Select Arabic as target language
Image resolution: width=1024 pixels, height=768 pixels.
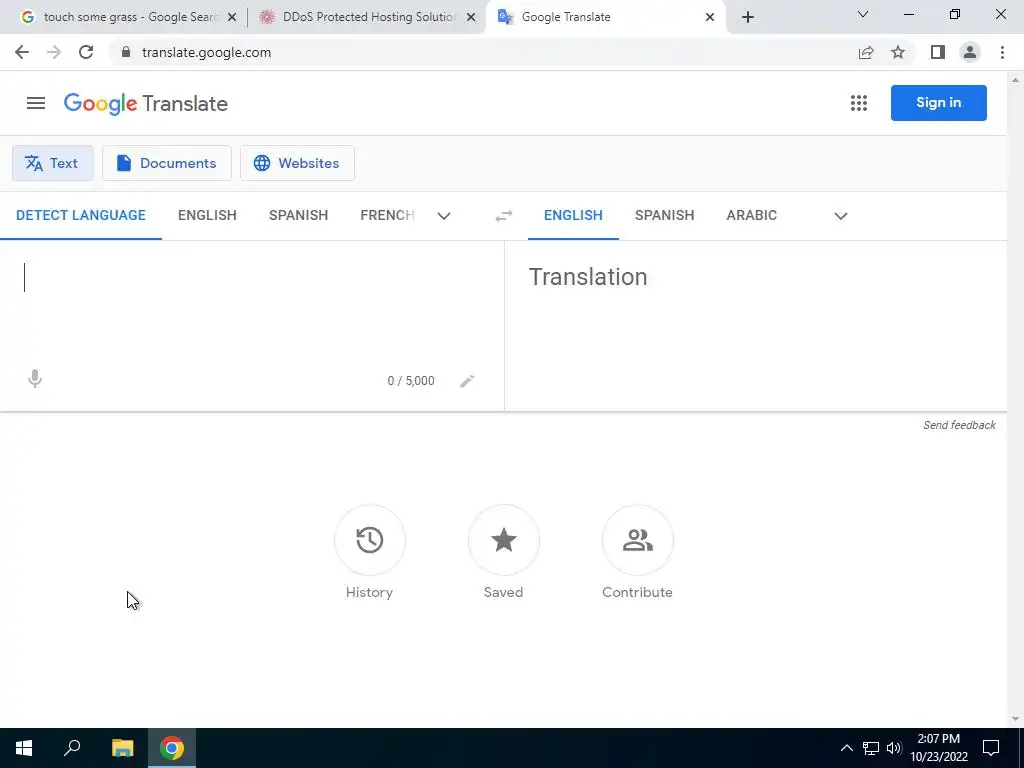pyautogui.click(x=752, y=216)
